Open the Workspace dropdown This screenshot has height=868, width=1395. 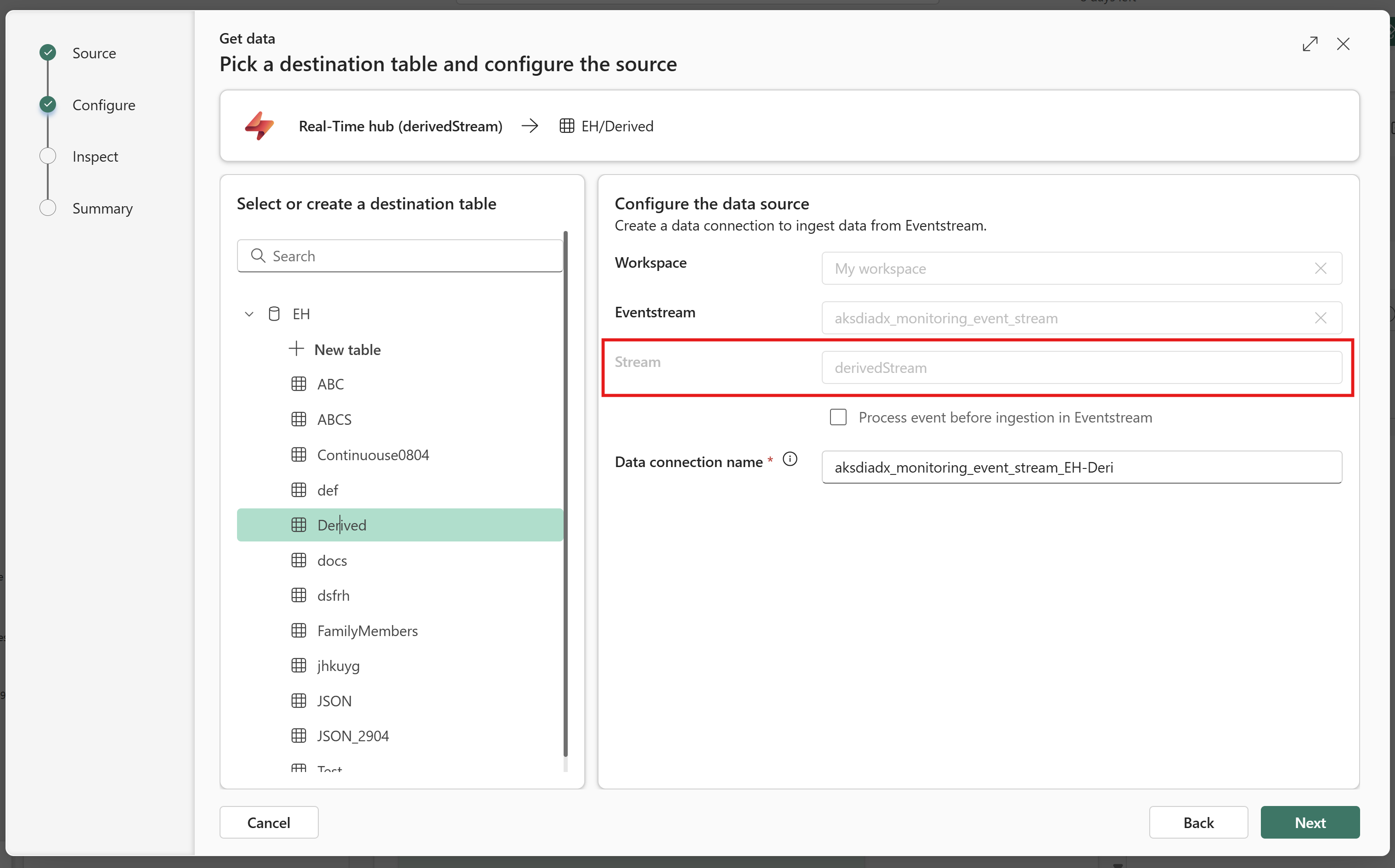(x=1082, y=268)
